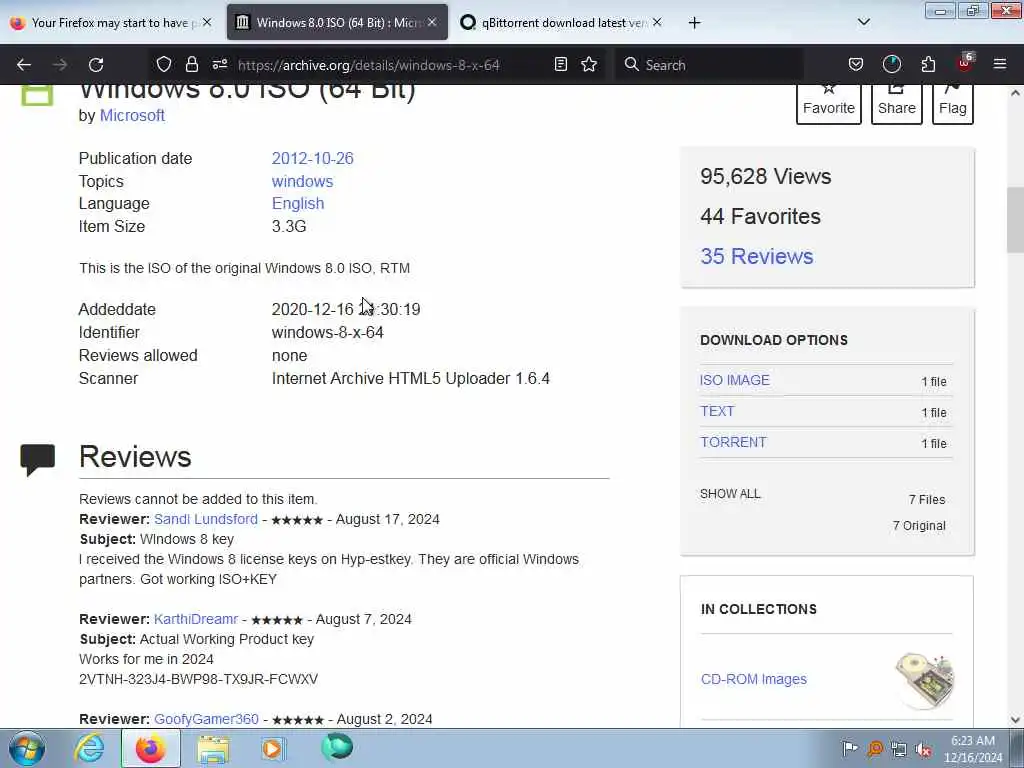Screen dimensions: 1024x768
Task: Open the Windows Start menu orb
Action: tap(27, 748)
